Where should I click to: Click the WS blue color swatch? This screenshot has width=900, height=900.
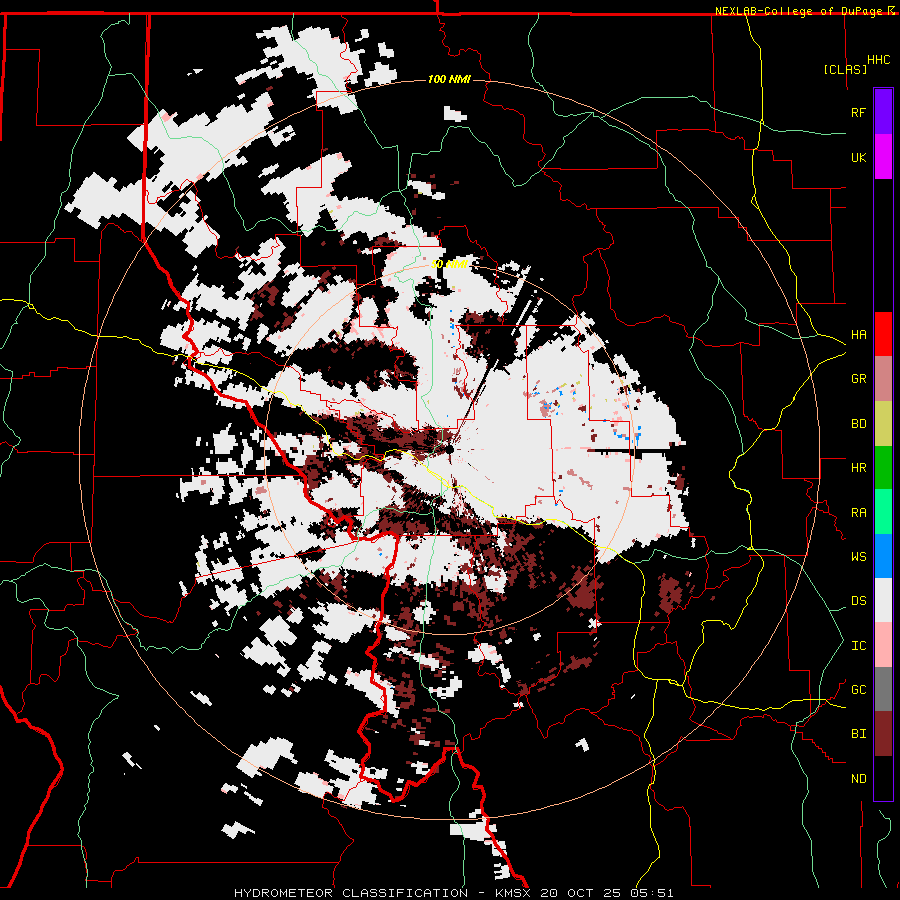[x=883, y=556]
